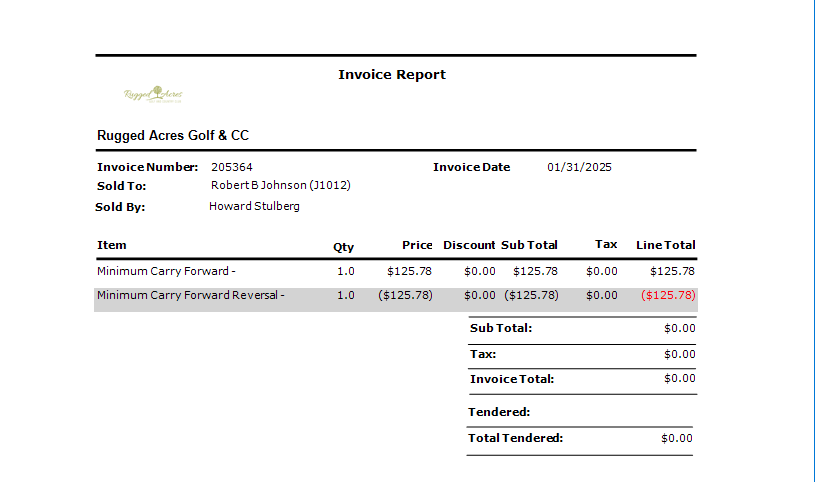Select the "Invoice Date" label
The height and width of the screenshot is (482, 815).
coord(471,167)
